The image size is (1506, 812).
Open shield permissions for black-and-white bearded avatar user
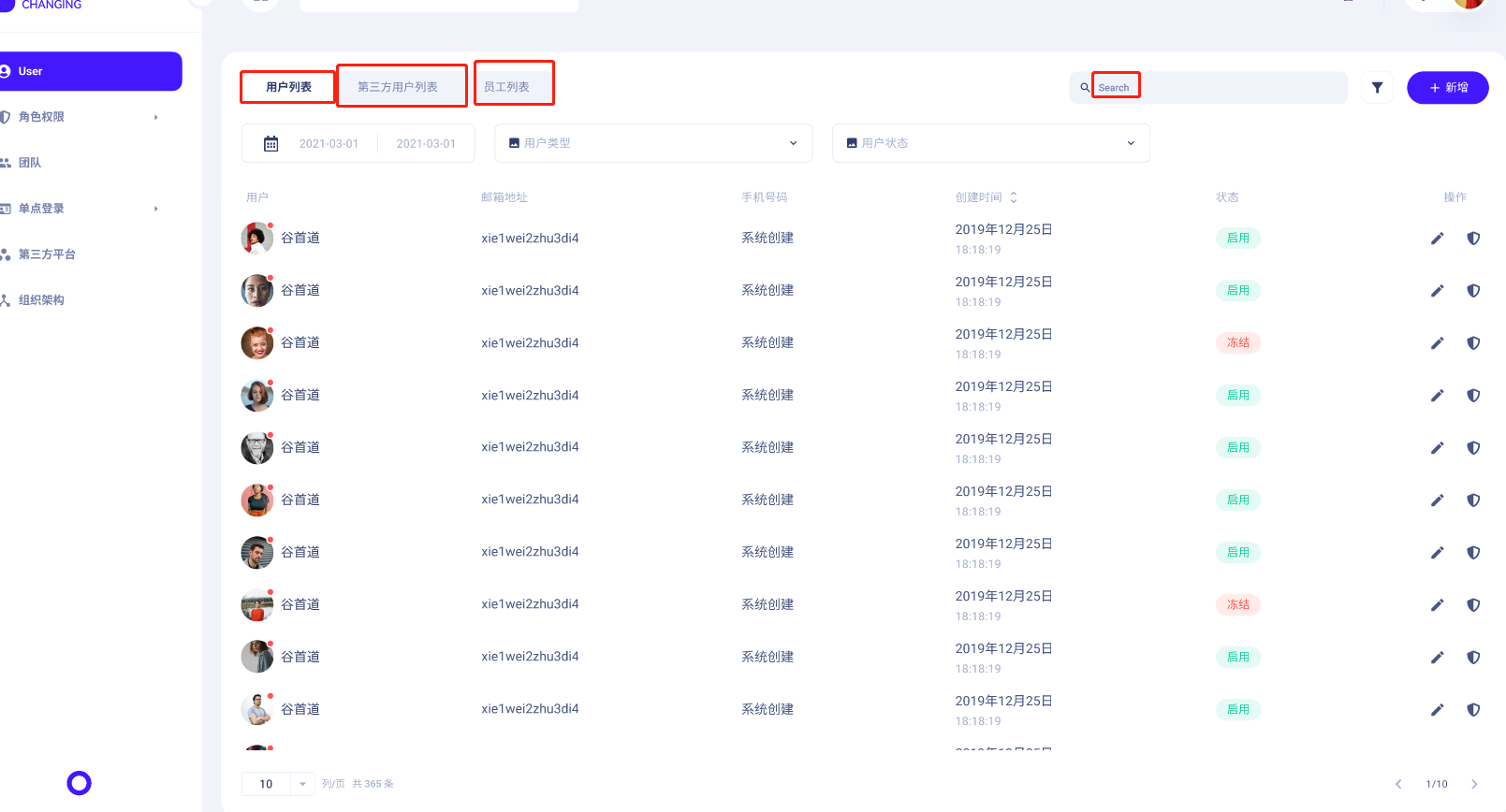click(1473, 448)
